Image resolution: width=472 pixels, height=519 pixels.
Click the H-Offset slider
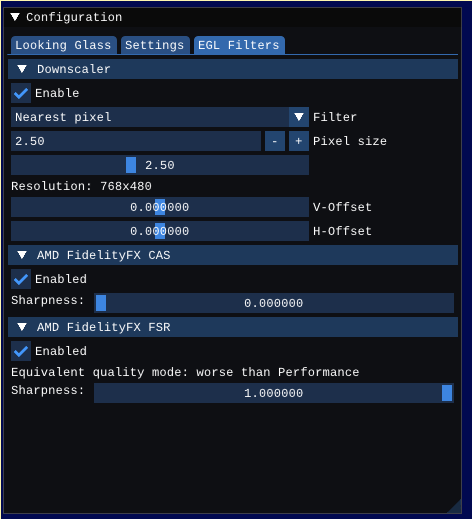tap(160, 231)
